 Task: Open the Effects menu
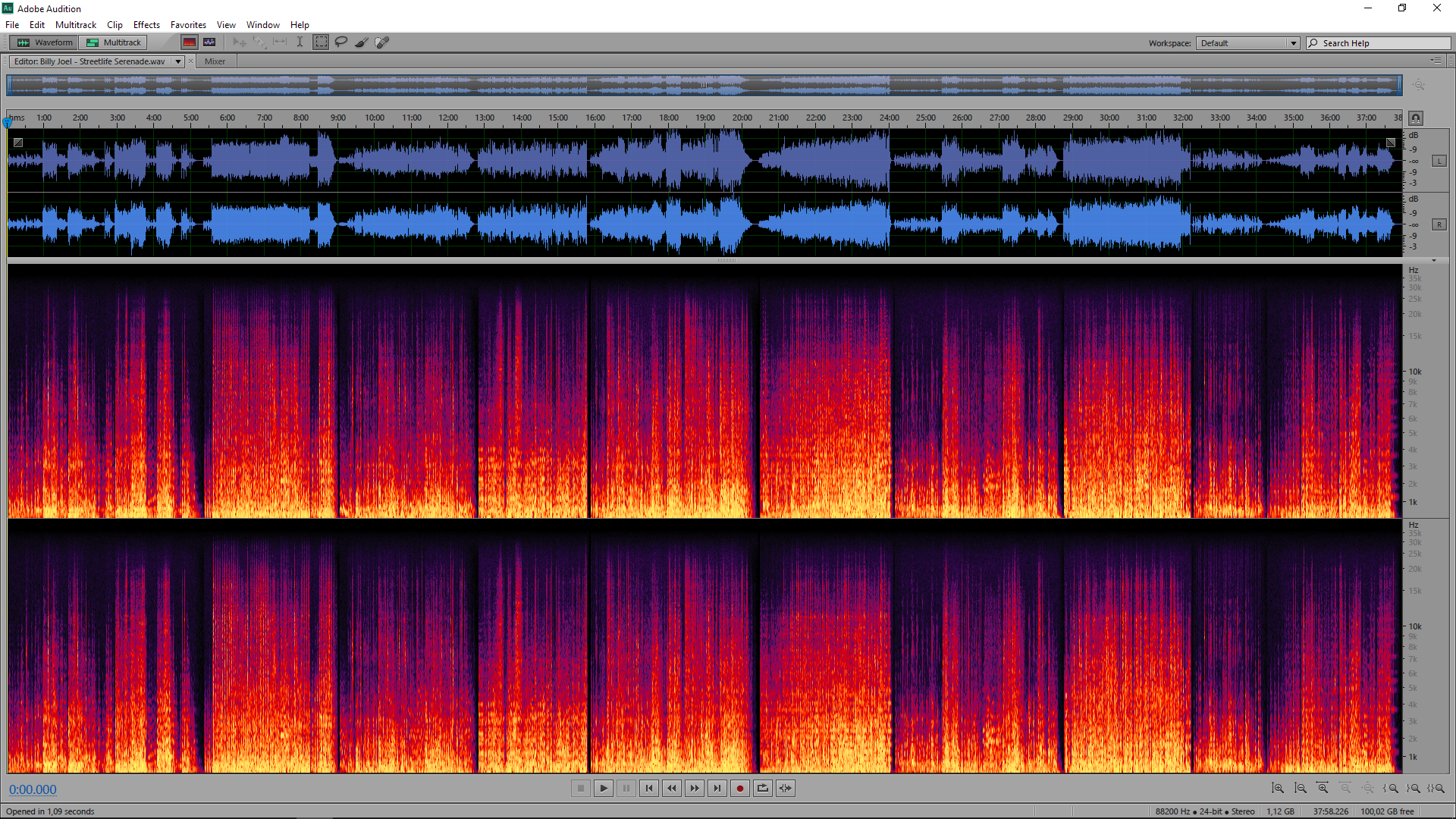pyautogui.click(x=146, y=25)
